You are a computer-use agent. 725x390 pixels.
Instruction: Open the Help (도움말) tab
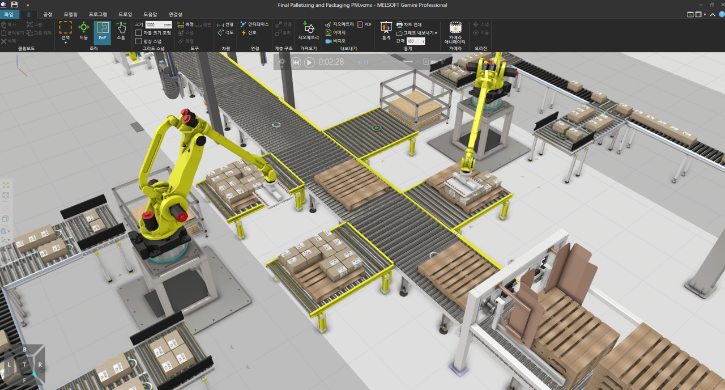click(150, 14)
